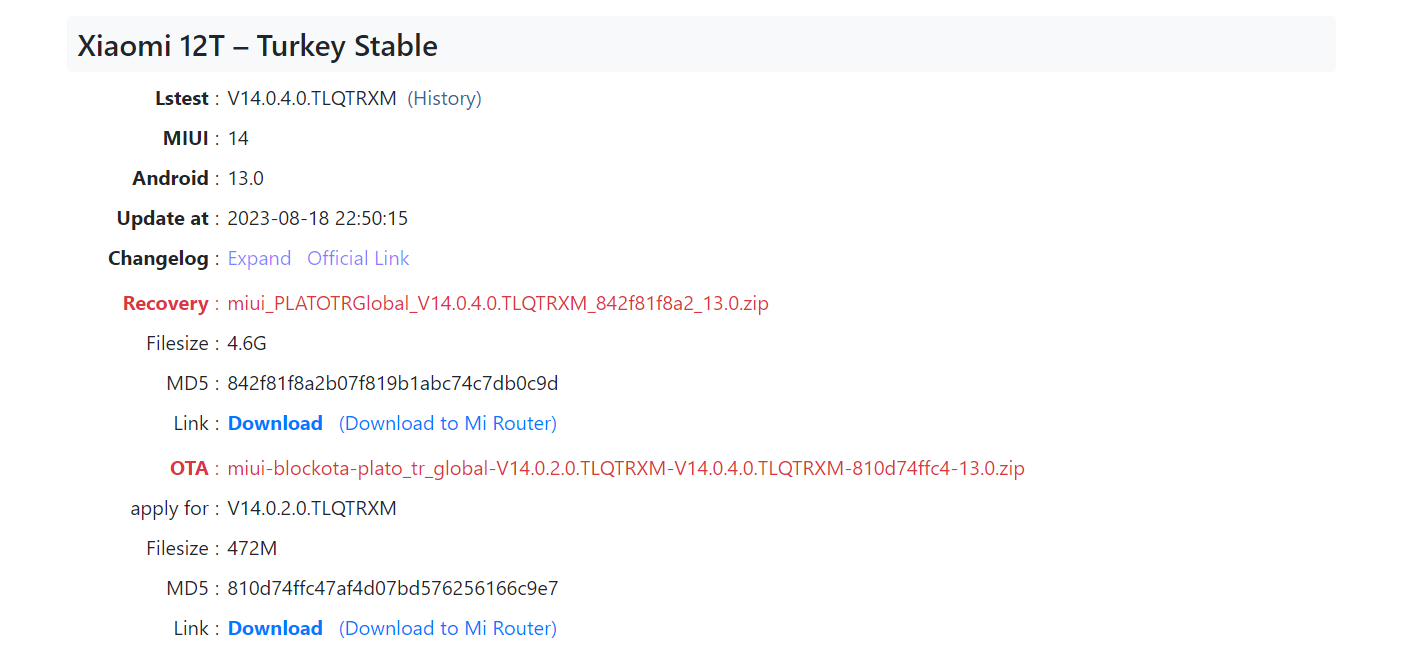This screenshot has height=671, width=1411.
Task: Click the OTA blockota zip filename
Action: 626,468
